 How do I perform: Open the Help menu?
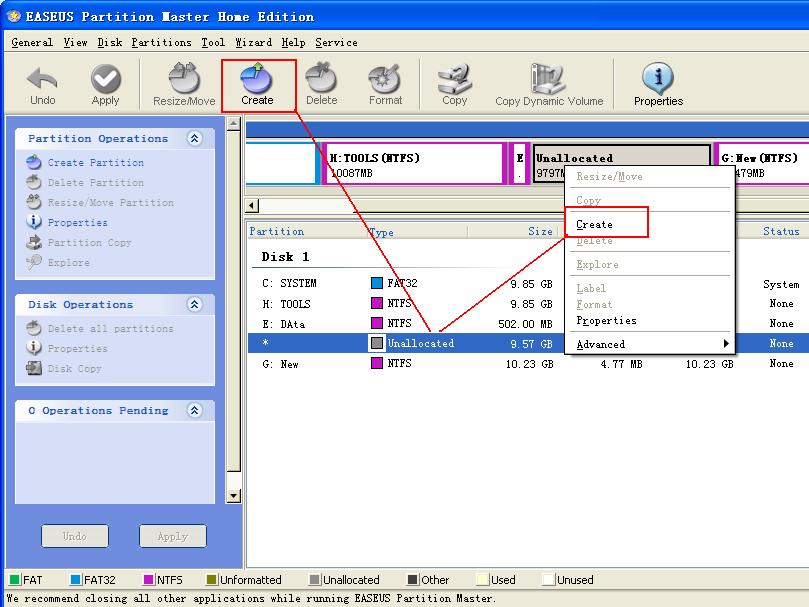coord(294,42)
